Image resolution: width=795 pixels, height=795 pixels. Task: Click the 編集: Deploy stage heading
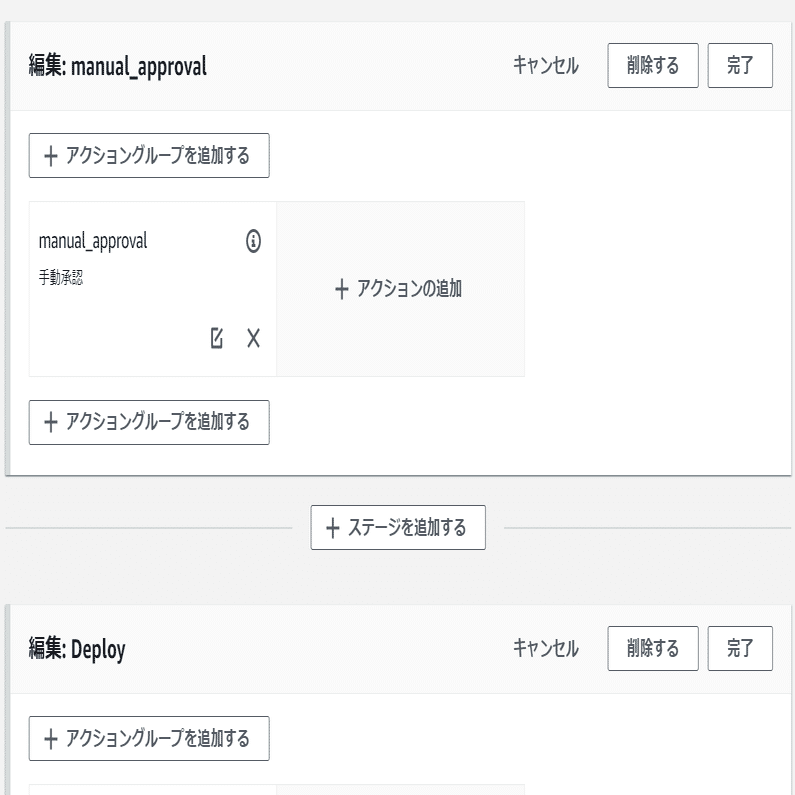point(77,649)
